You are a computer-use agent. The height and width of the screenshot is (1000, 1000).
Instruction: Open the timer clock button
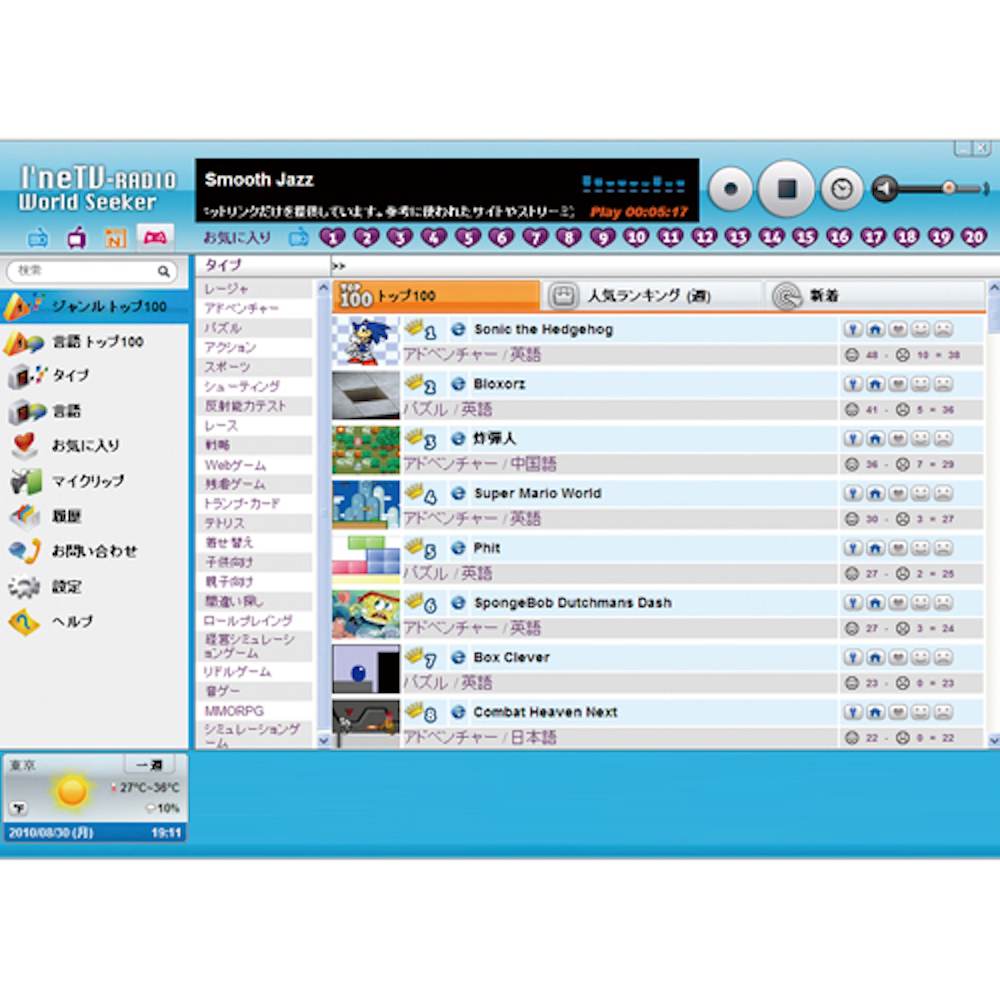(x=842, y=189)
